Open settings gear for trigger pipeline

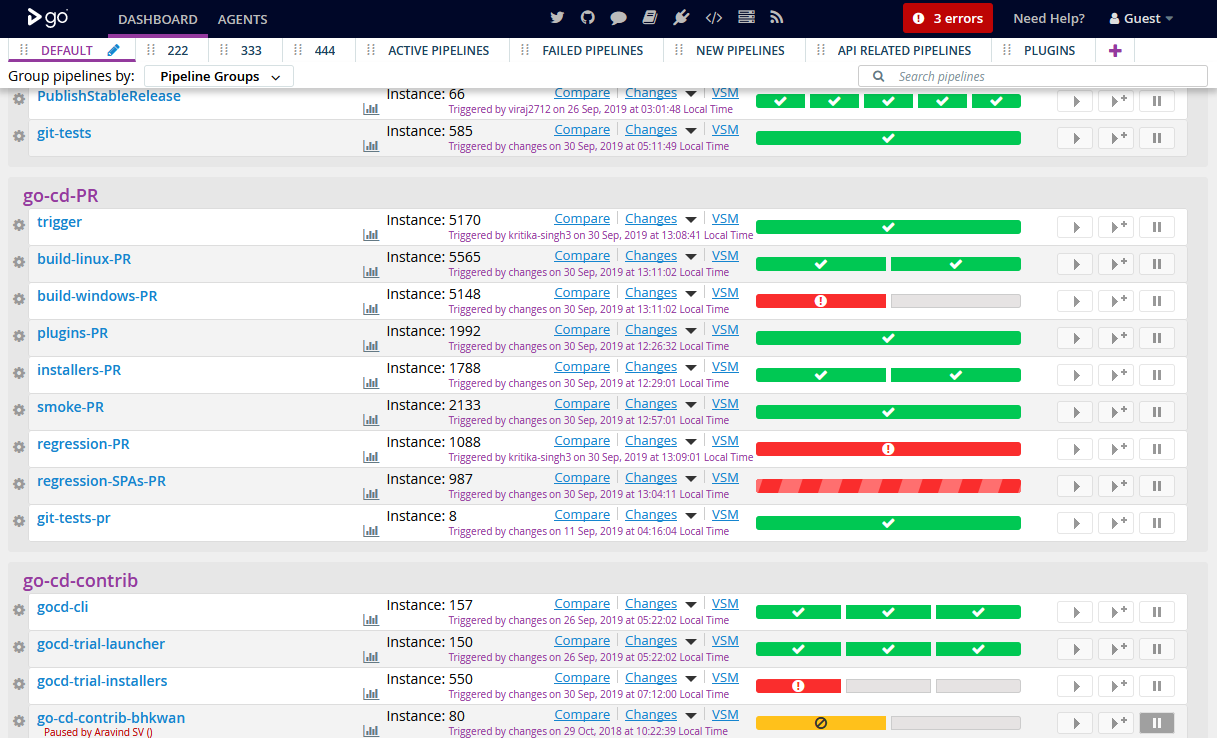18,225
